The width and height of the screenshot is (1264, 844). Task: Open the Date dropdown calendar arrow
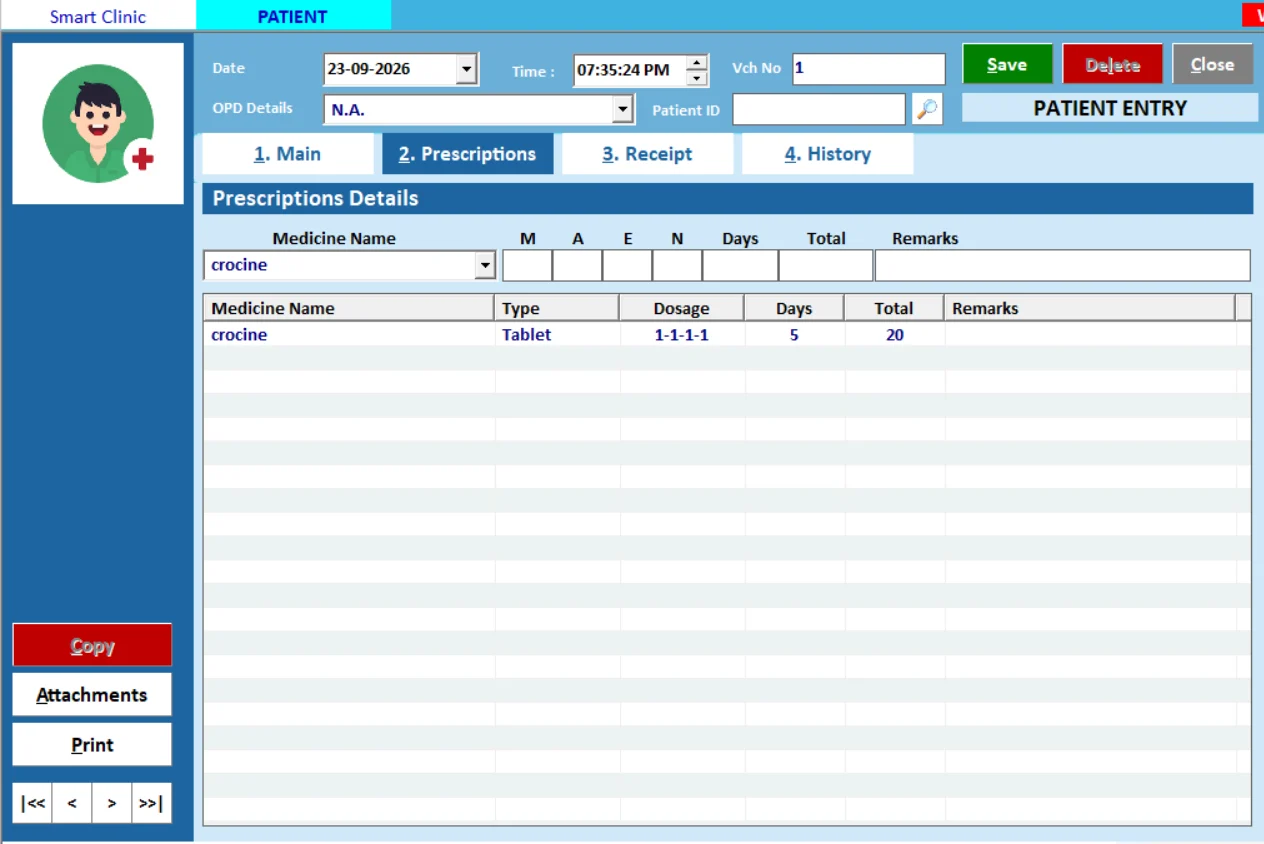click(467, 69)
